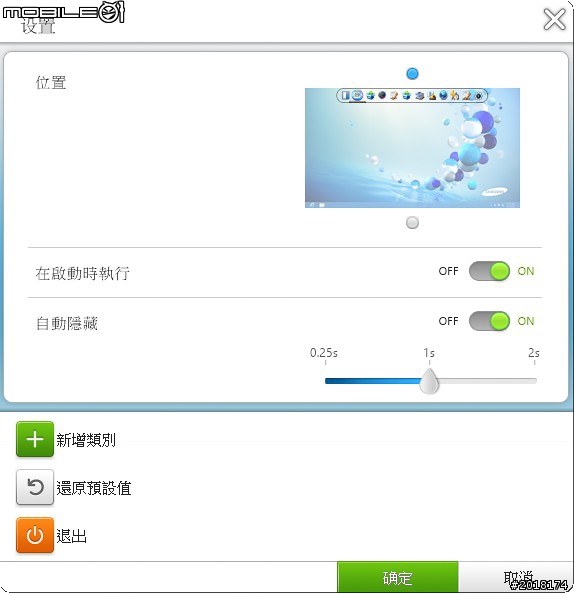Click the restore defaults circular arrow icon
The height and width of the screenshot is (593, 574).
click(35, 487)
